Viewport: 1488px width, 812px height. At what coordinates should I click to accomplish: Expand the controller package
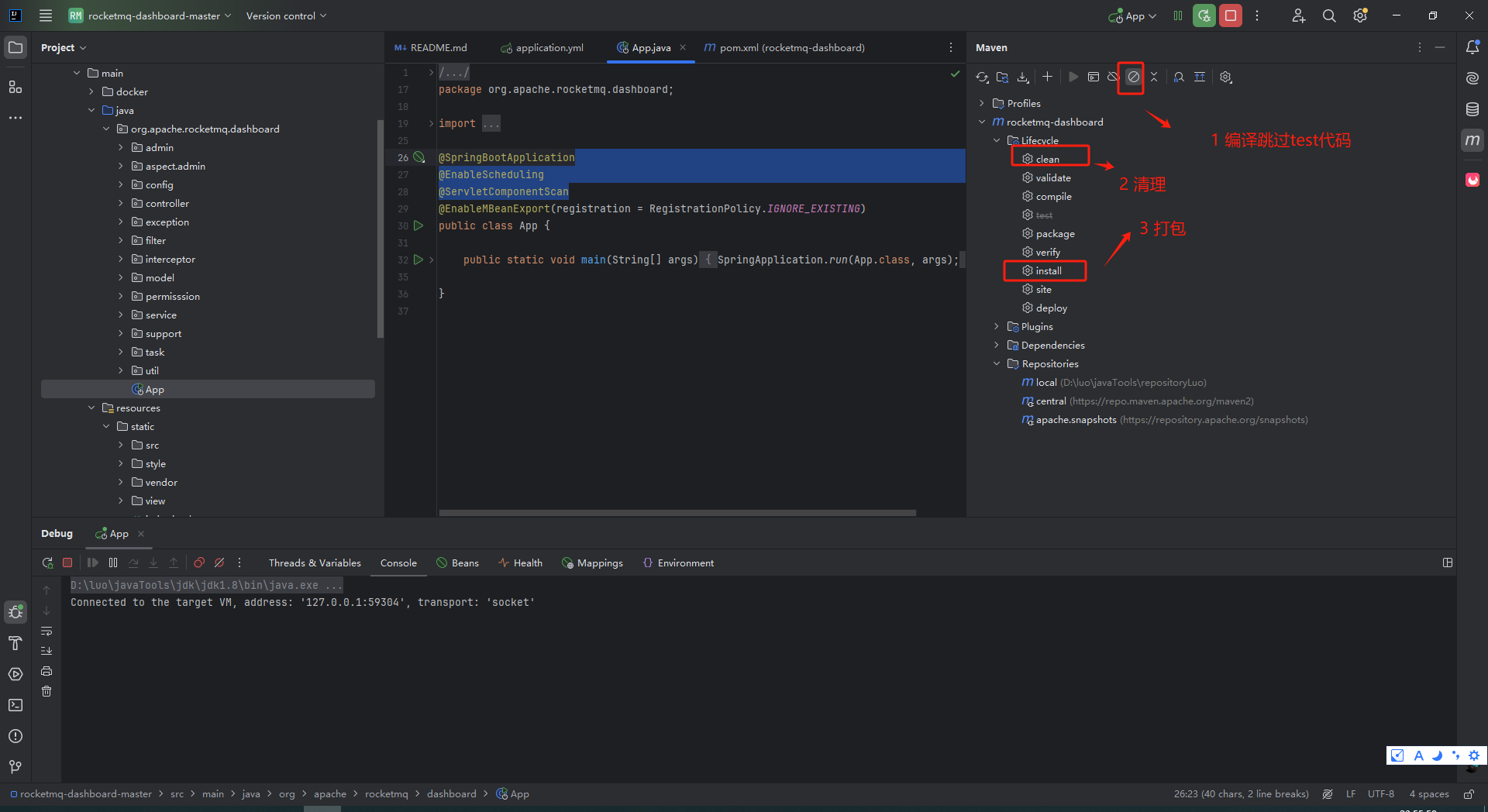click(120, 203)
